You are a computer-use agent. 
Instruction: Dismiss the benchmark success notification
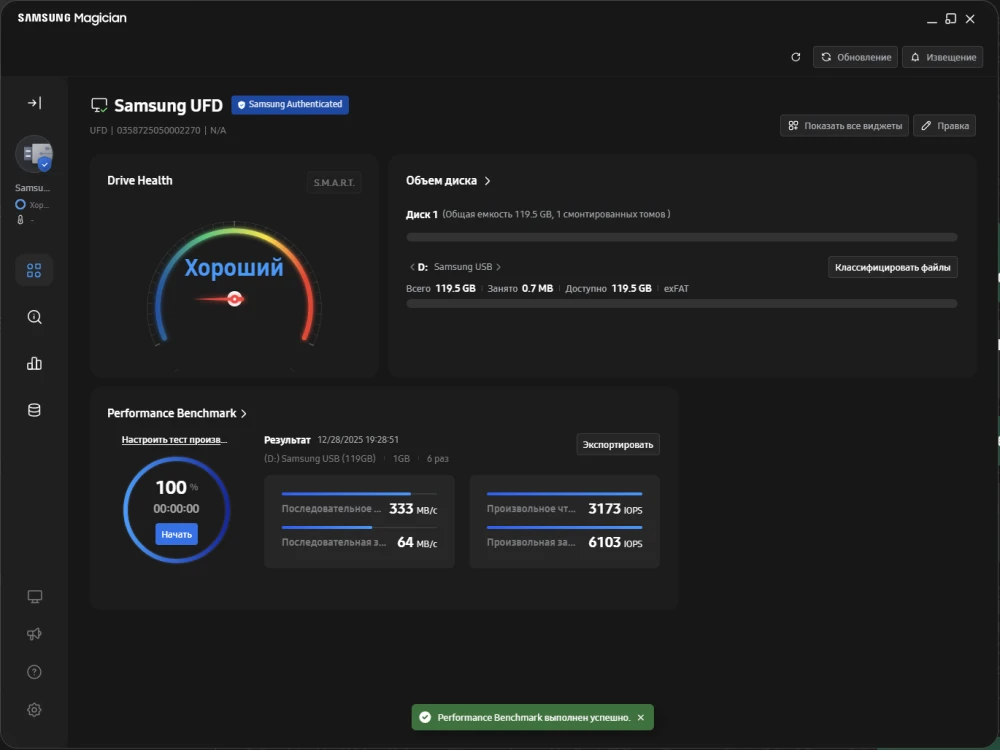[x=641, y=717]
